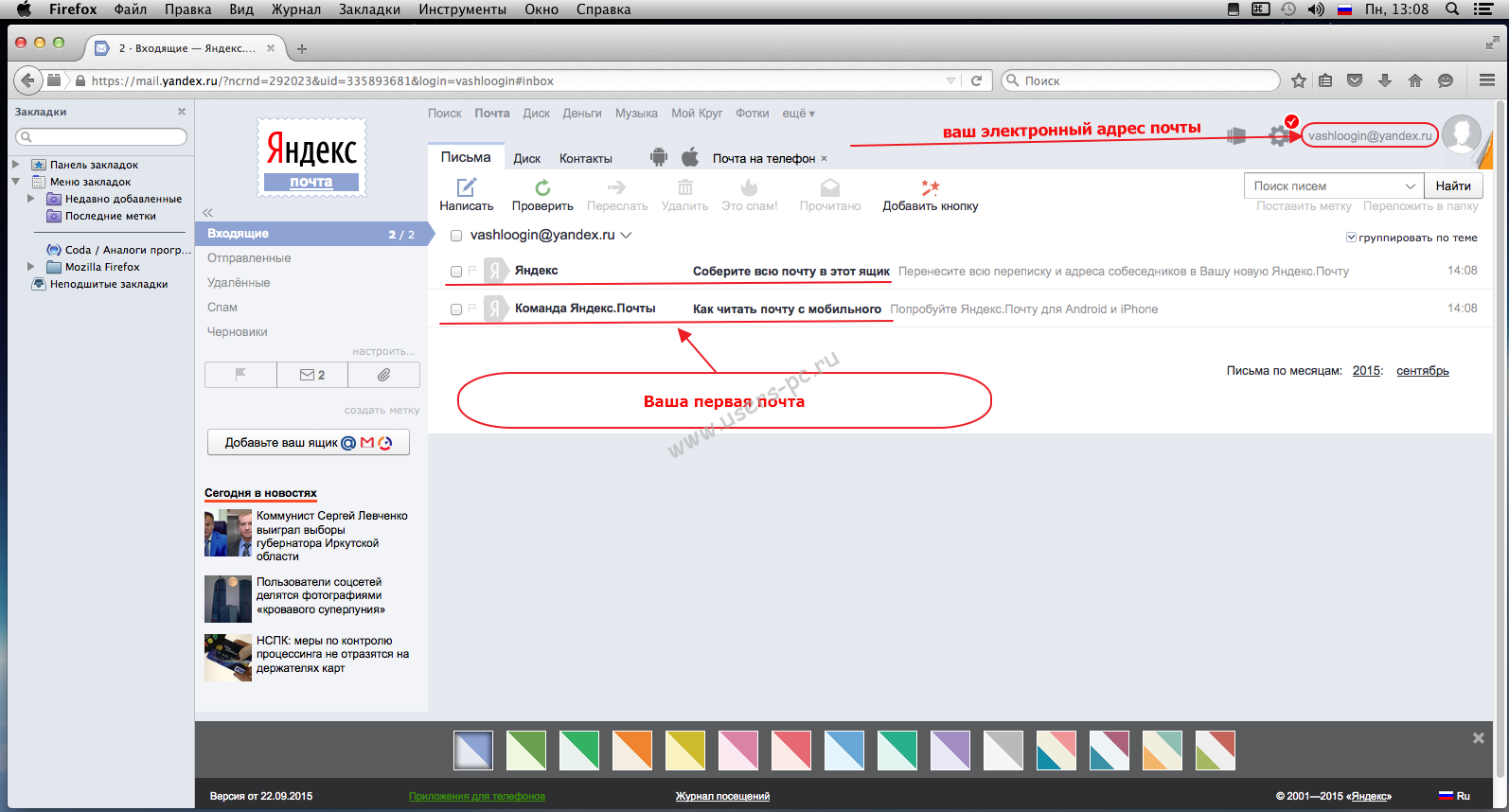Collapse the folder sidebar arrows icon
Image resolution: width=1509 pixels, height=812 pixels.
pyautogui.click(x=208, y=213)
